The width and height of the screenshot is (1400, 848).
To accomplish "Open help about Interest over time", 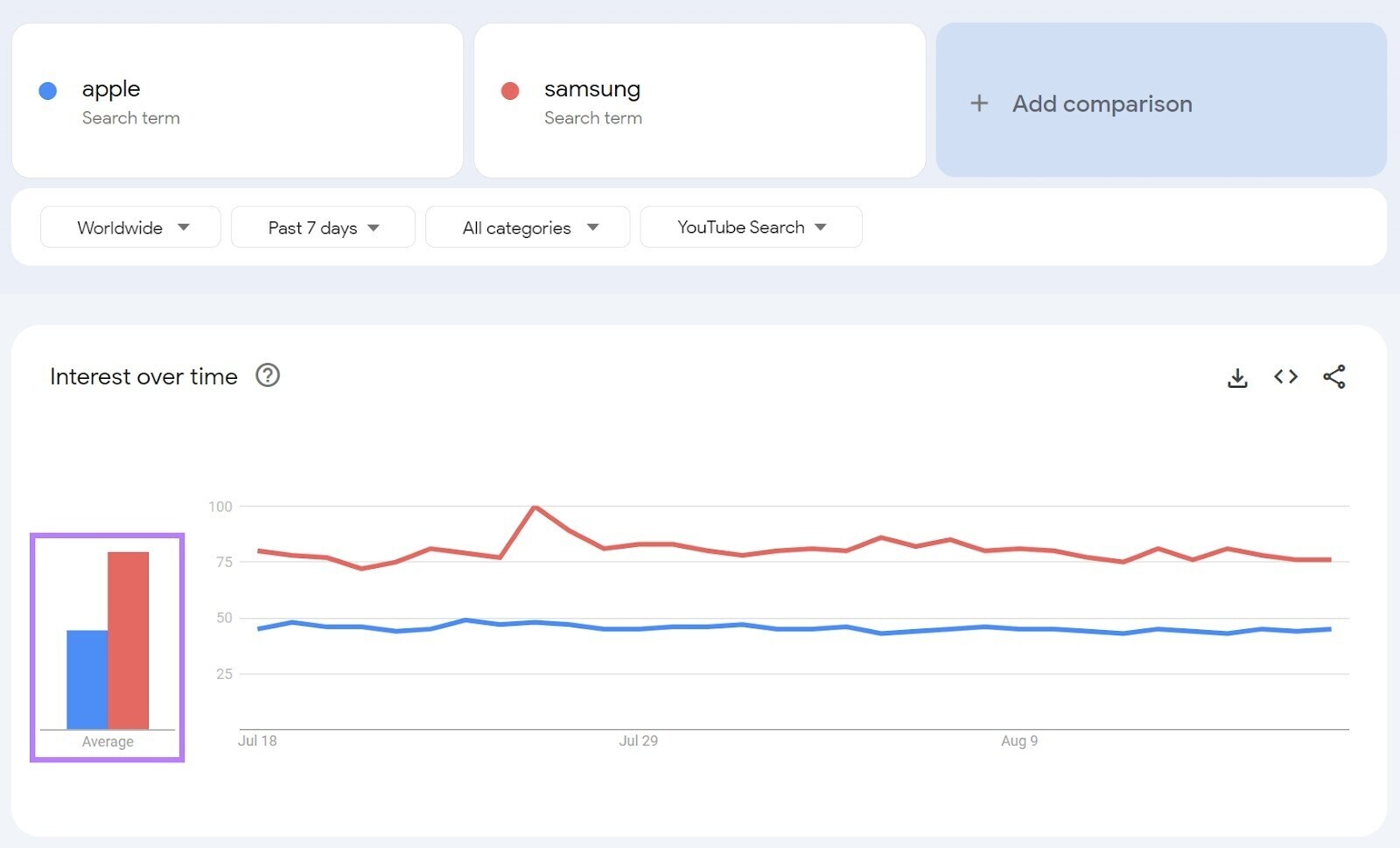I will (x=268, y=375).
